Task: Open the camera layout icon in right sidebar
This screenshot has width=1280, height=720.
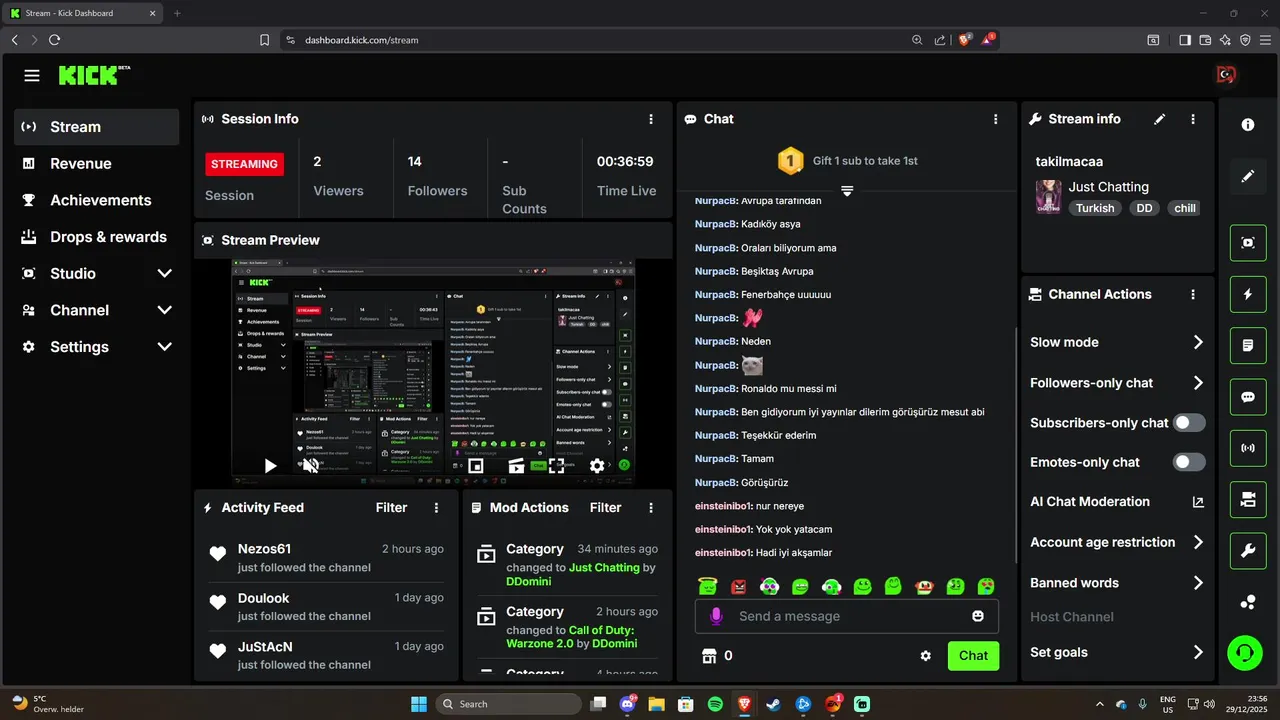Action: (1248, 499)
